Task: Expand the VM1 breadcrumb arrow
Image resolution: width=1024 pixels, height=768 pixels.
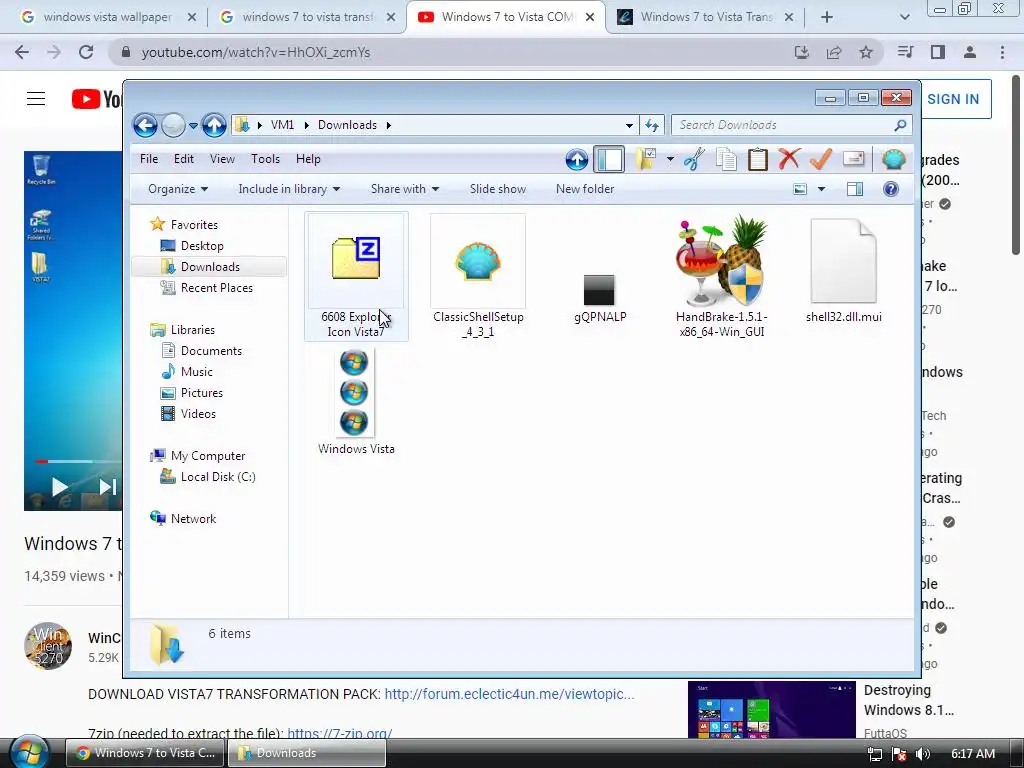Action: pos(306,125)
